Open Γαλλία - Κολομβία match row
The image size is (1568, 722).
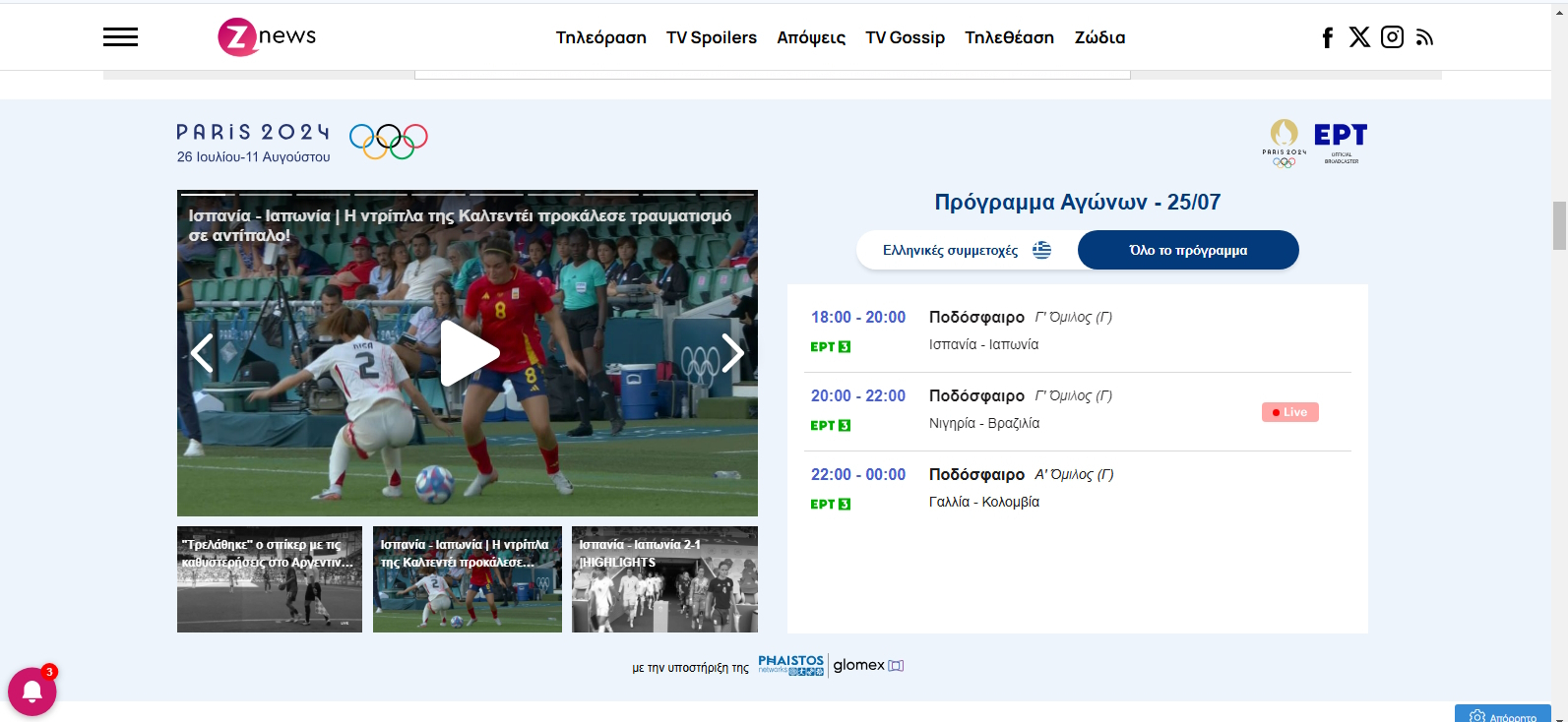click(1078, 489)
